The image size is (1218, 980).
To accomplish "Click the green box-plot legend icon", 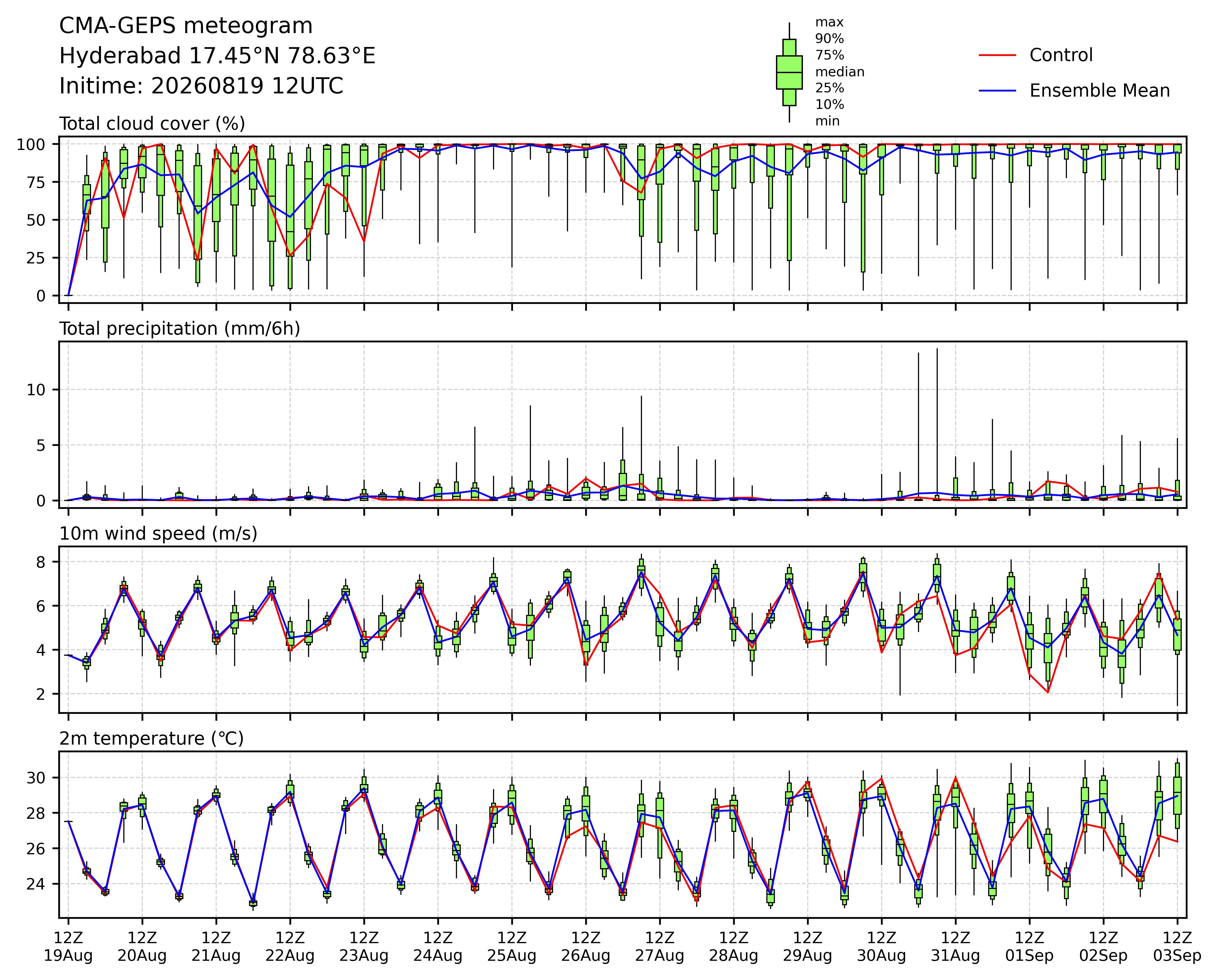I will pyautogui.click(x=789, y=72).
